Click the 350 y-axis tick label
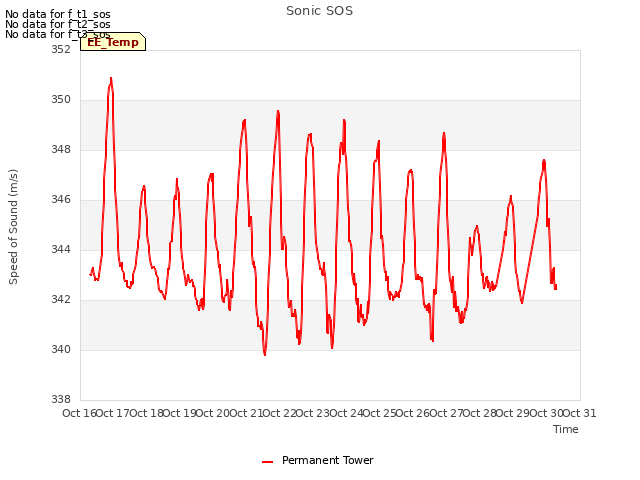 [60, 99]
